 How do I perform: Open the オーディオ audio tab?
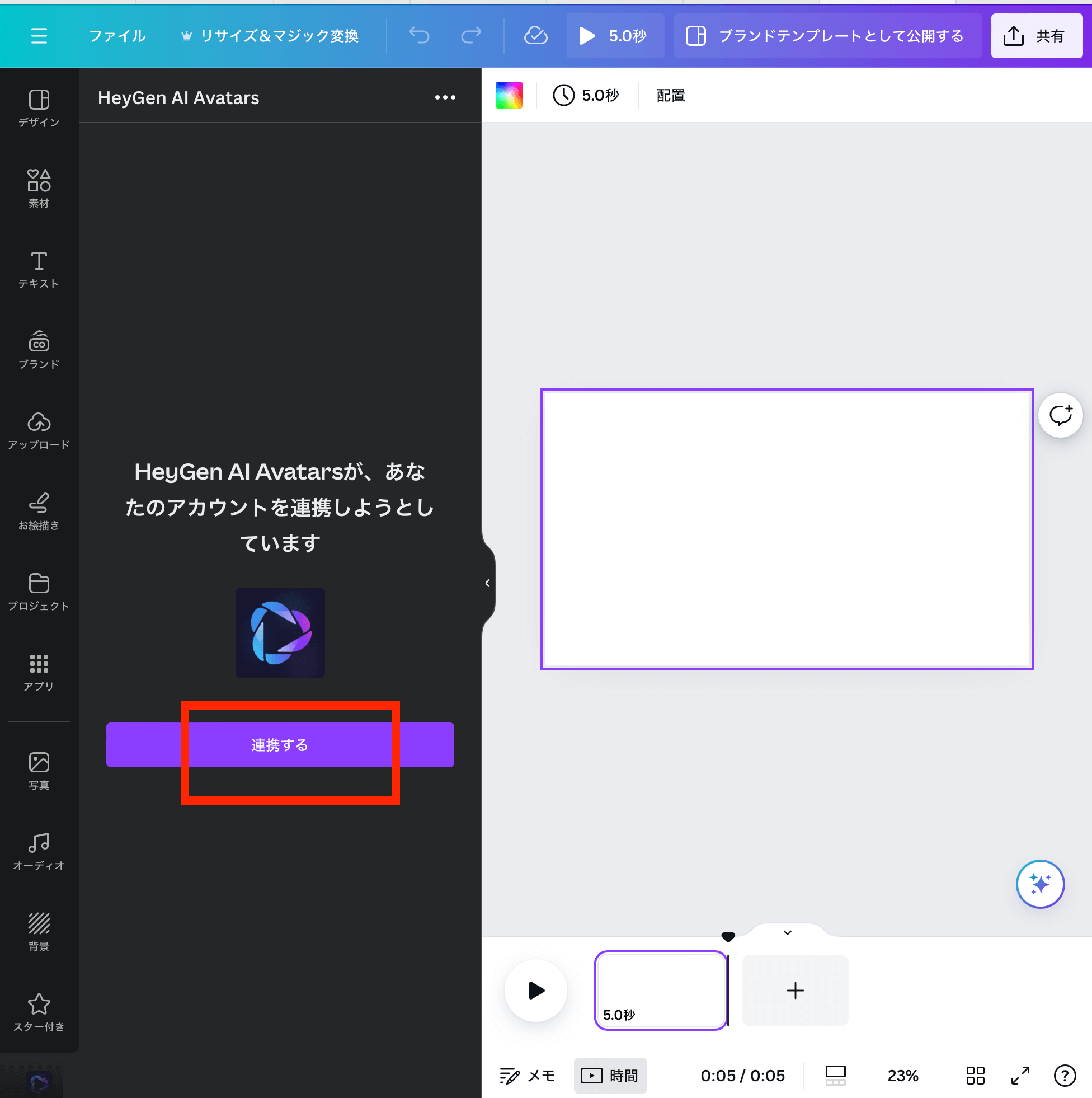pyautogui.click(x=39, y=852)
